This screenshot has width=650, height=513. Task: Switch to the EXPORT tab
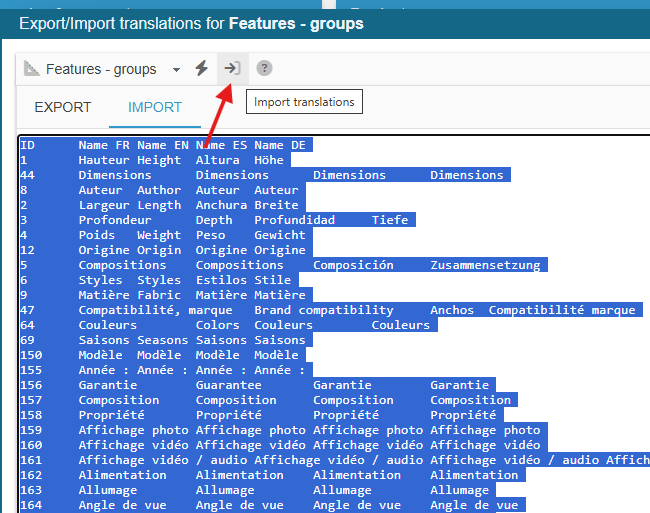click(63, 107)
